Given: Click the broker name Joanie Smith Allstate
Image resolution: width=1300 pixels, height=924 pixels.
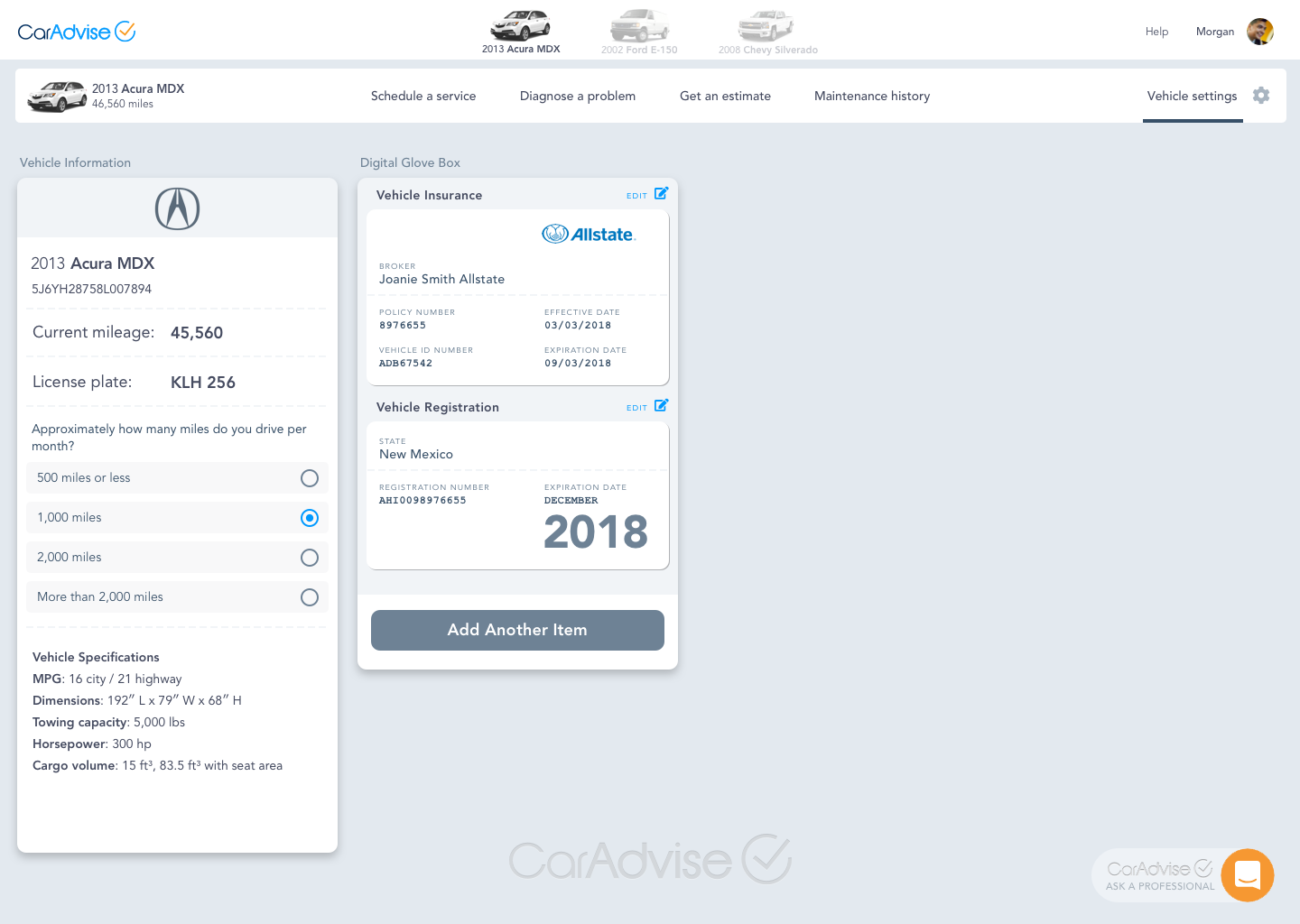Looking at the screenshot, I should pos(441,280).
